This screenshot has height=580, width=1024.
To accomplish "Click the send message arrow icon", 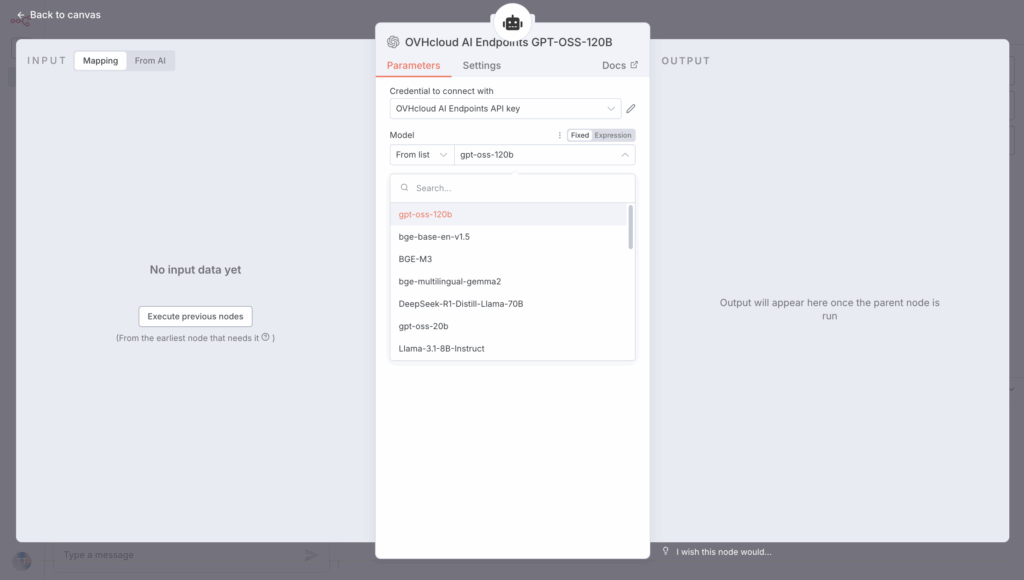I will 312,555.
